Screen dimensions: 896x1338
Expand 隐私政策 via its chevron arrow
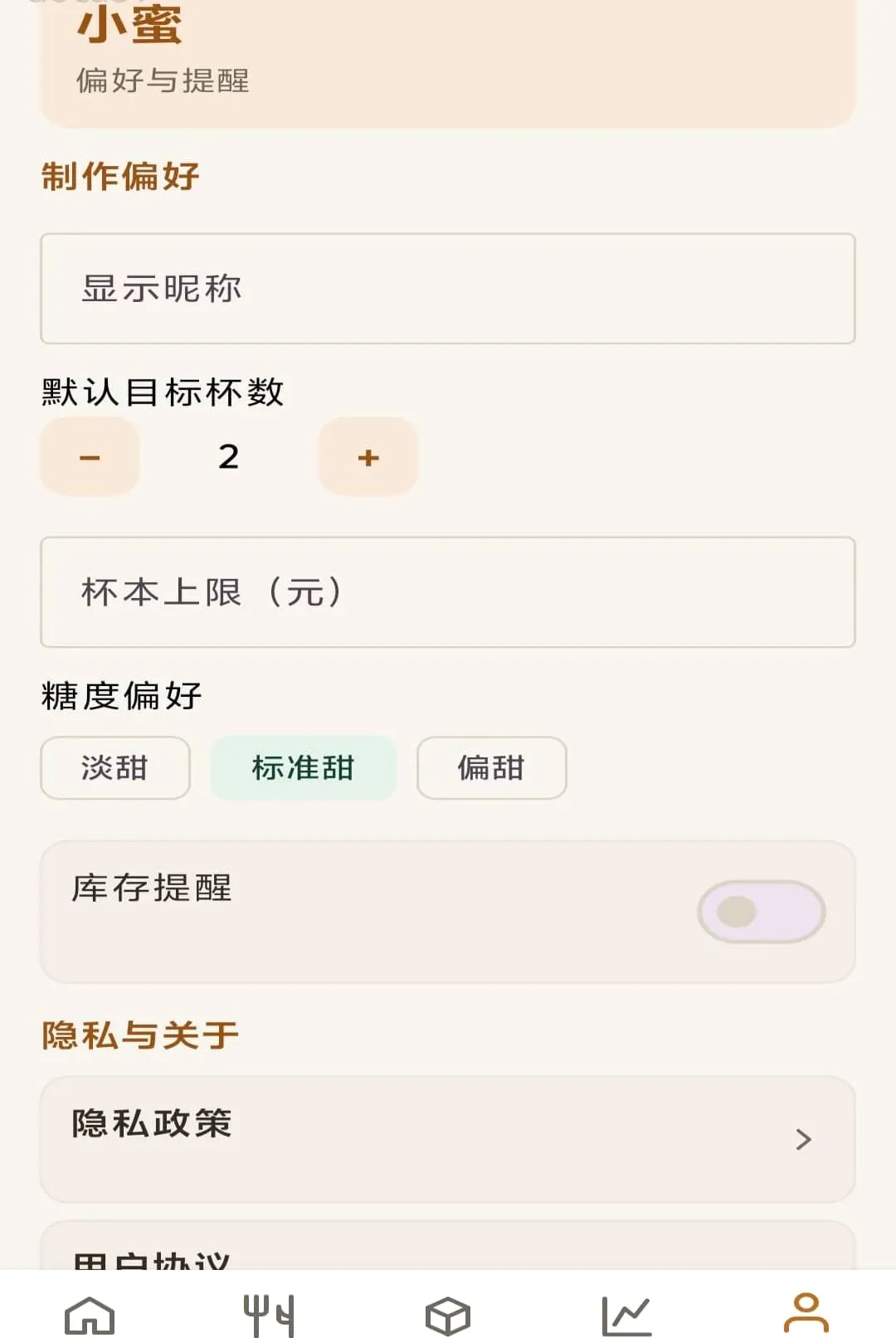tap(803, 1139)
